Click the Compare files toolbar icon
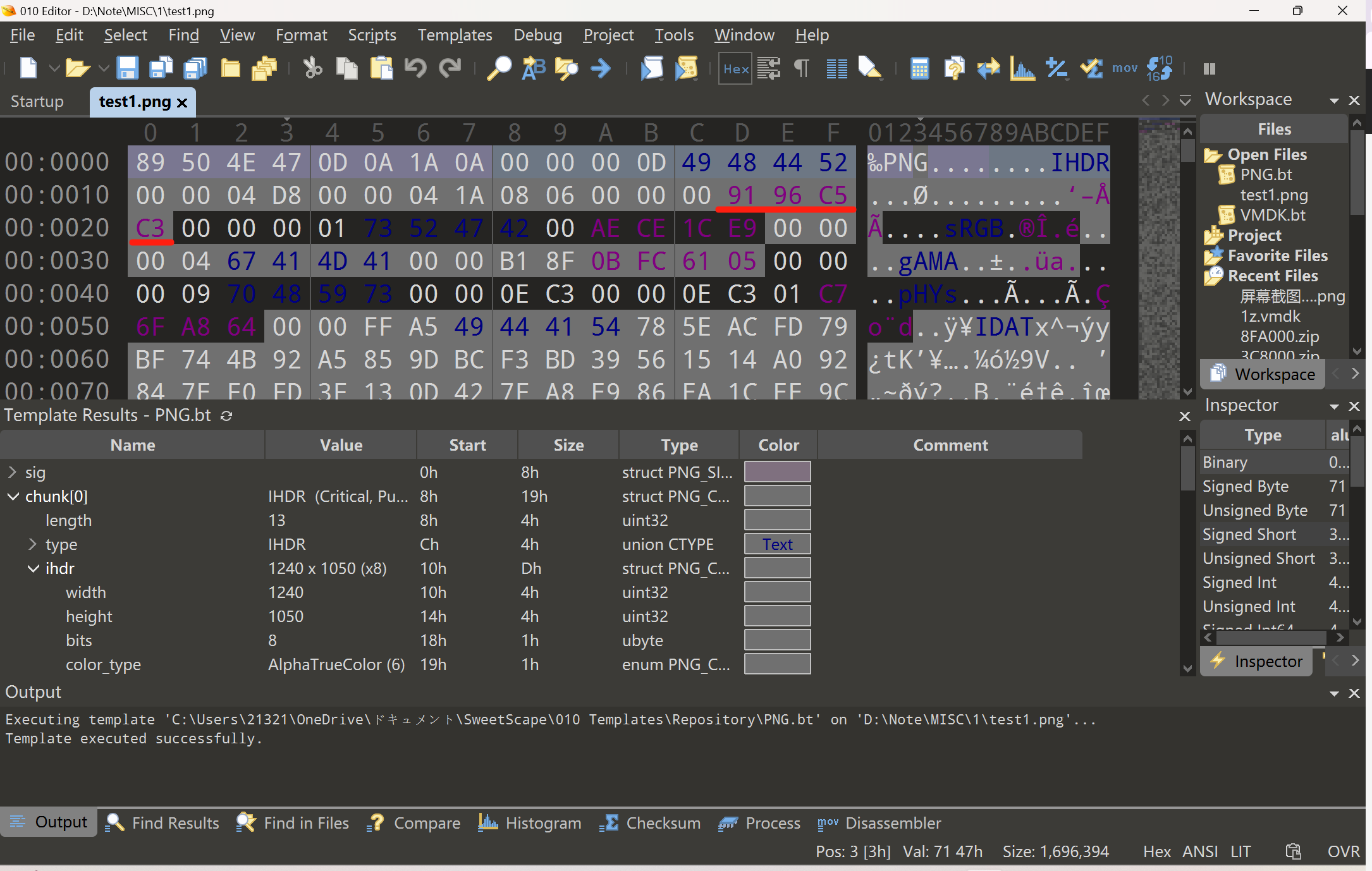 954,68
